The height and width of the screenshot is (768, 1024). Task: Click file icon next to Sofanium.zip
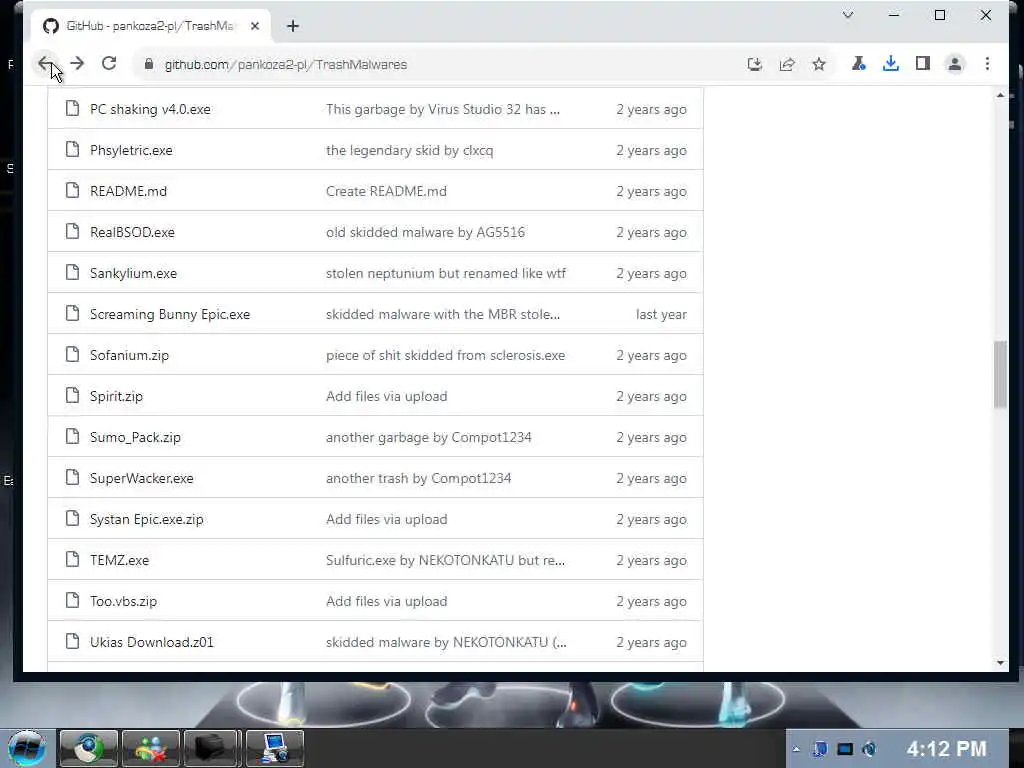tap(72, 354)
